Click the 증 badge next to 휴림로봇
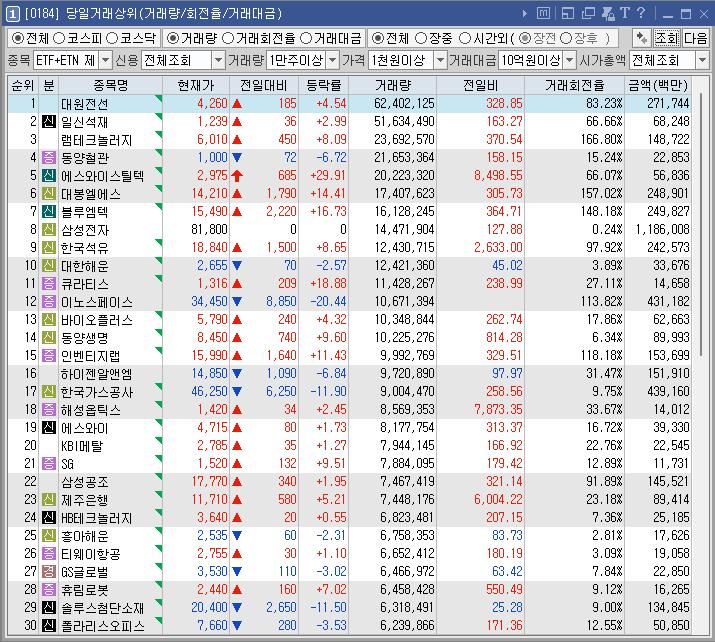This screenshot has height=642, width=715. click(49, 590)
